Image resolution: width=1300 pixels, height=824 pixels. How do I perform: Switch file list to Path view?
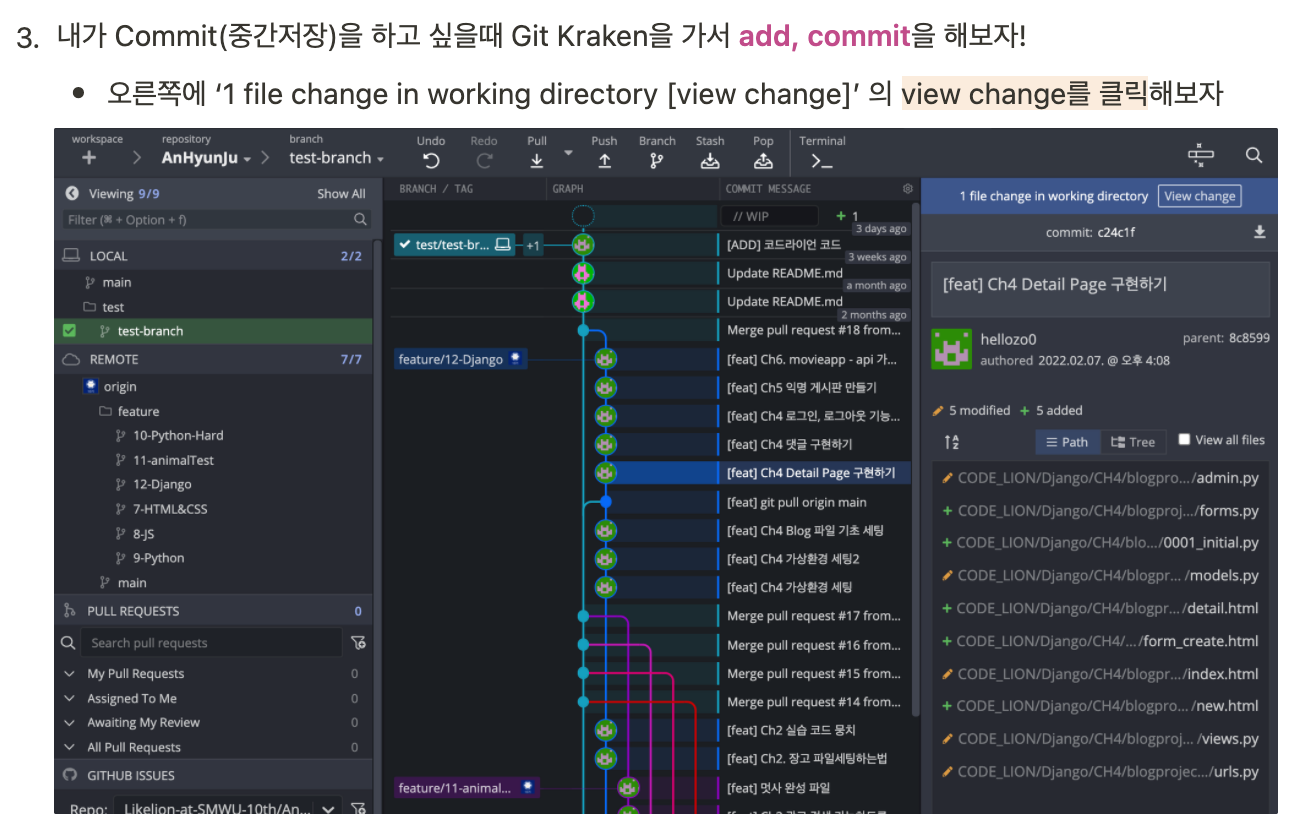(x=1067, y=442)
